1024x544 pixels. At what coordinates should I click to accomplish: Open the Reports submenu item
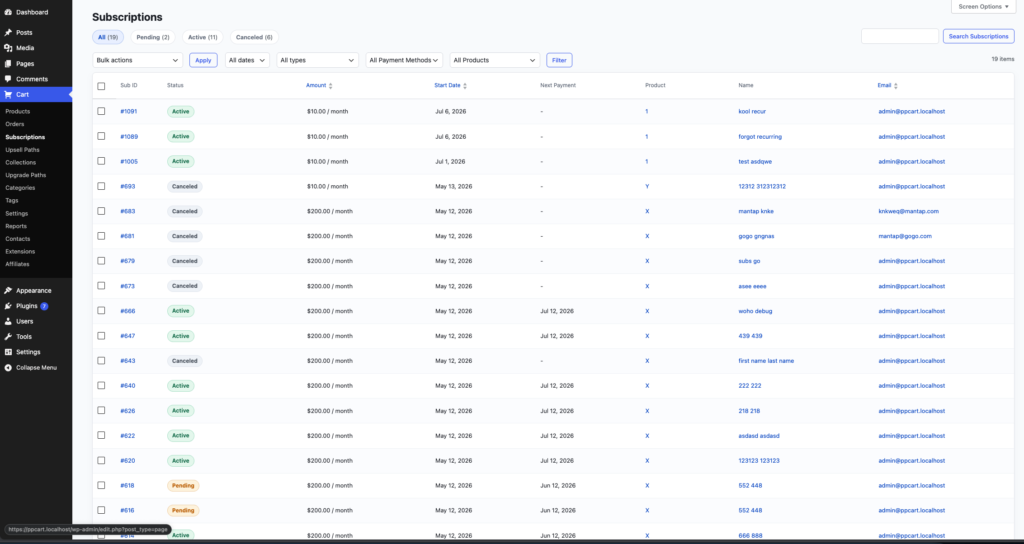(x=16, y=226)
